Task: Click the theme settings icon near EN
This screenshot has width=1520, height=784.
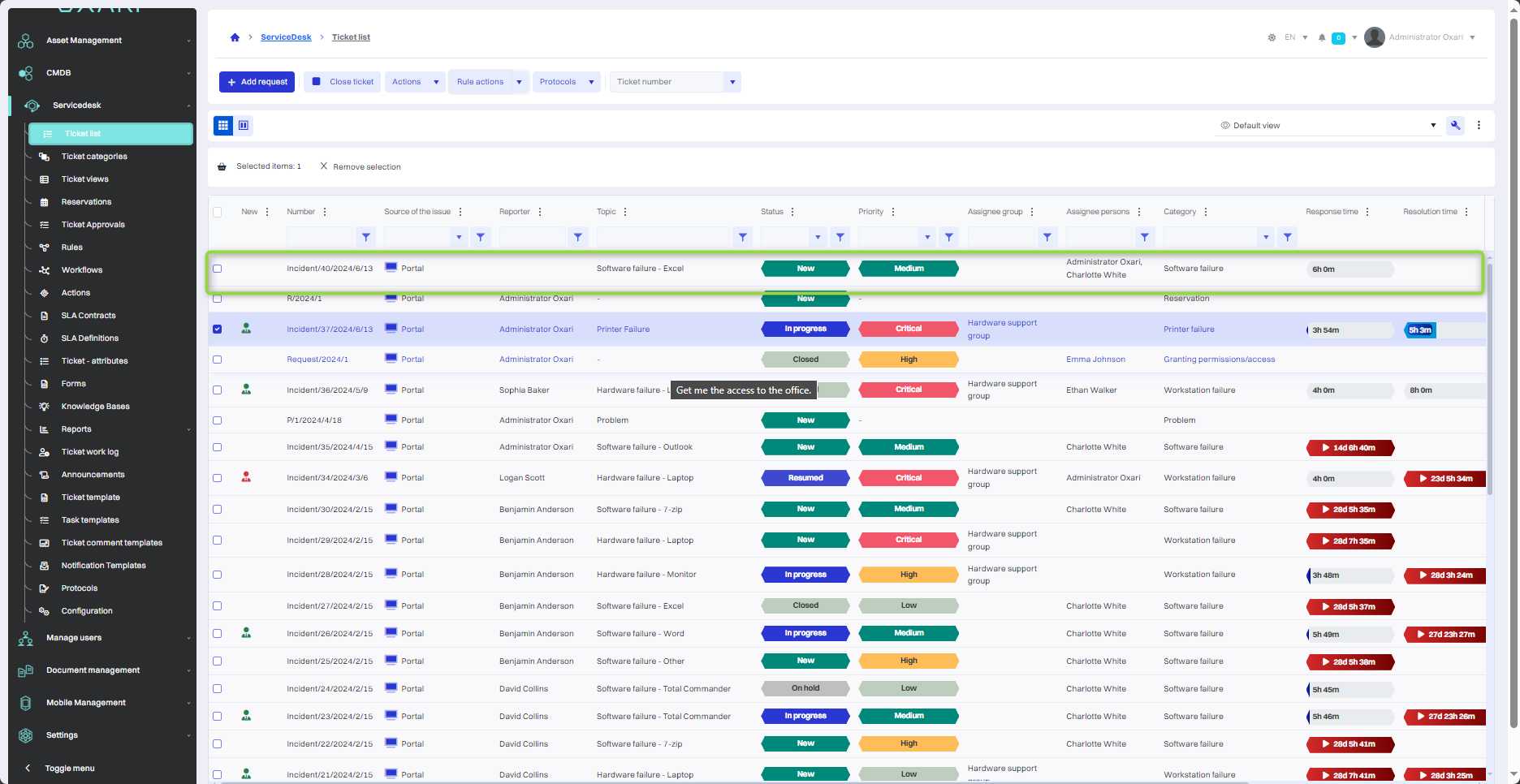Action: click(x=1272, y=37)
